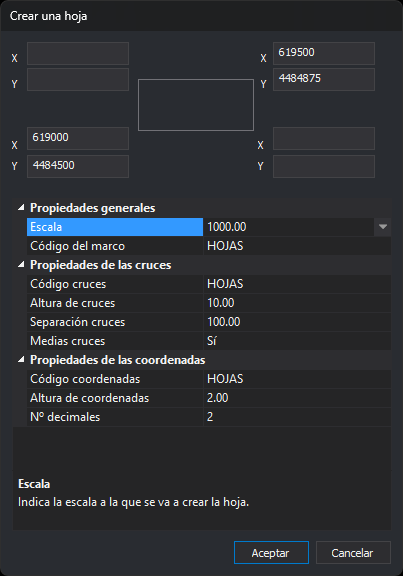This screenshot has height=576, width=403.
Task: Select the Código coordenadas property
Action: pyautogui.click(x=115, y=379)
